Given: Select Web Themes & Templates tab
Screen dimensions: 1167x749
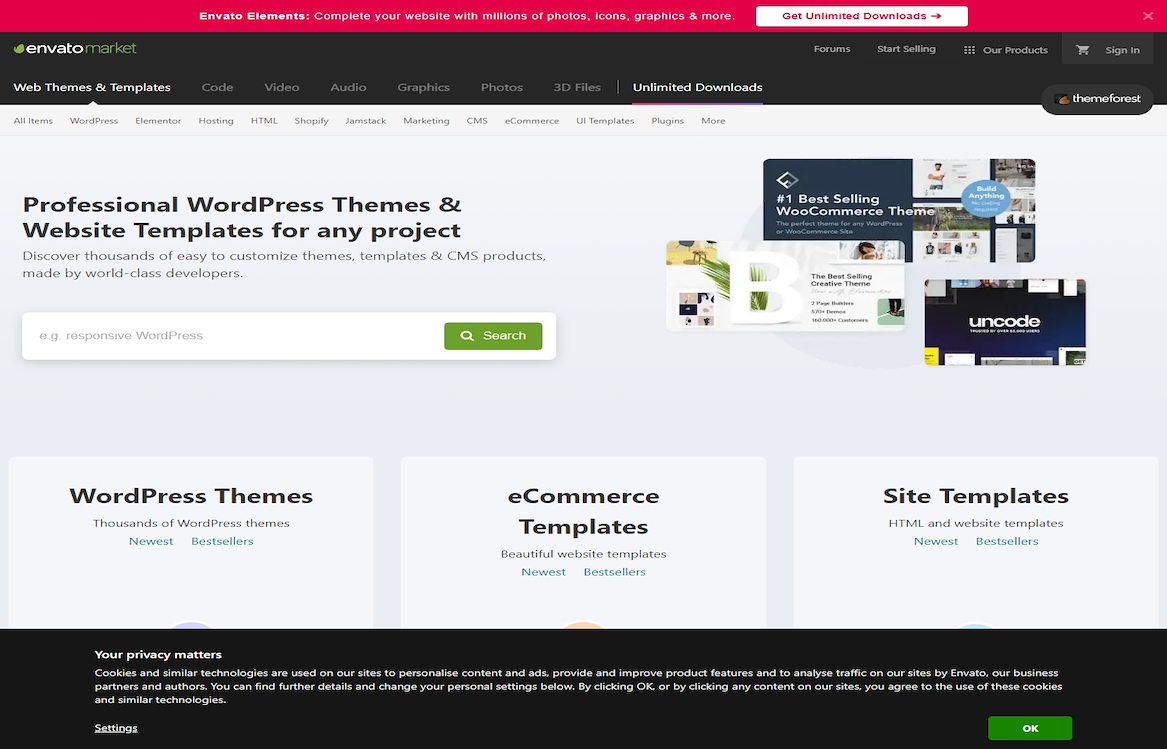Looking at the screenshot, I should point(92,87).
